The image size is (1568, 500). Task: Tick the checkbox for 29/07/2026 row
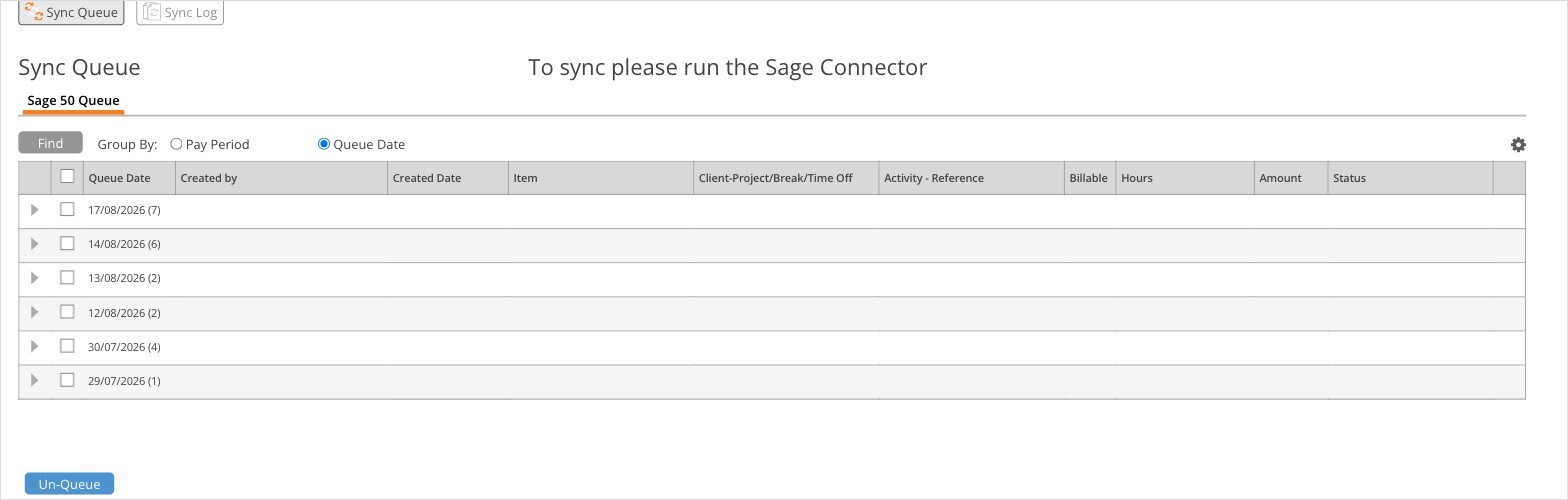(x=67, y=380)
